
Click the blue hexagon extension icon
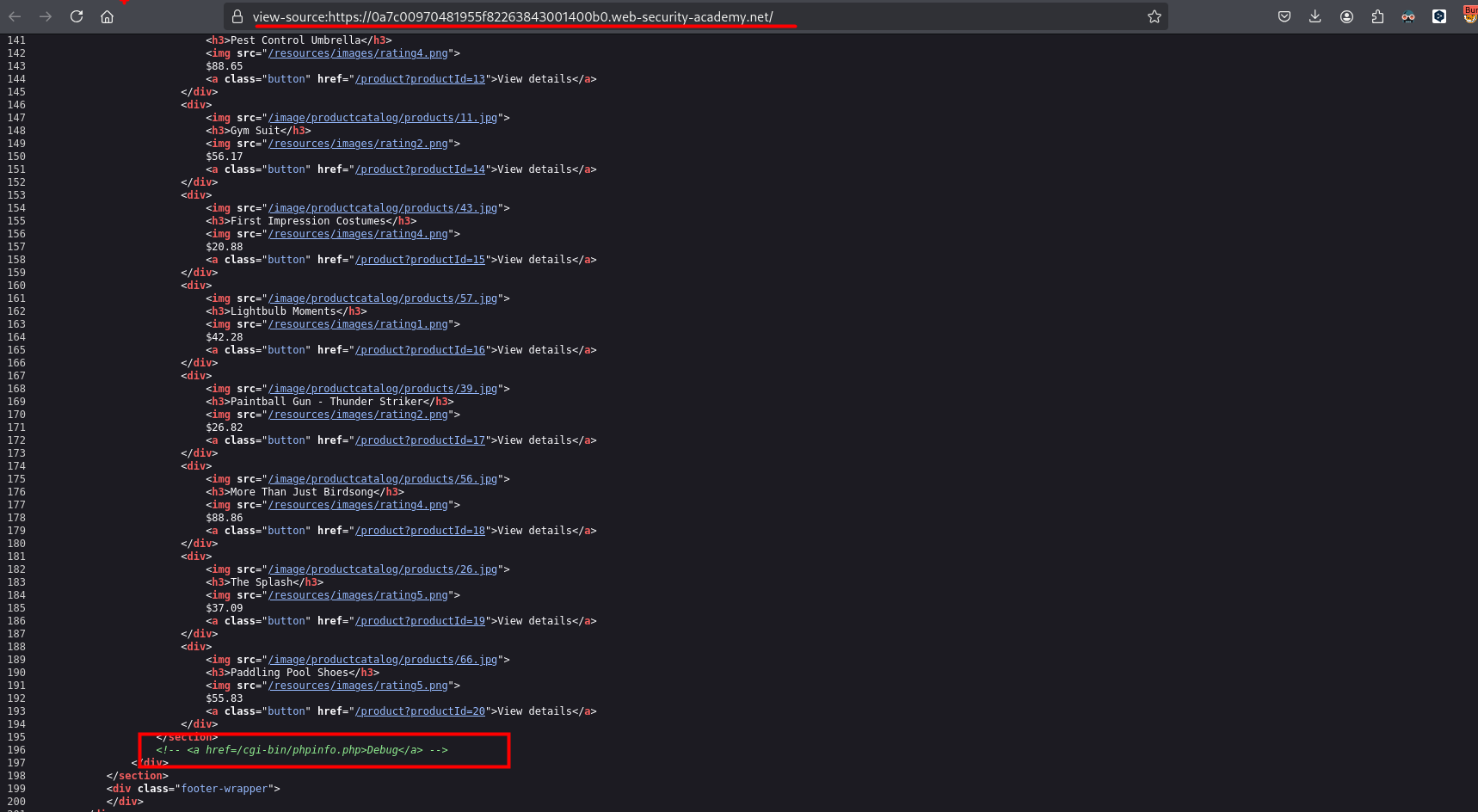pos(1438,16)
